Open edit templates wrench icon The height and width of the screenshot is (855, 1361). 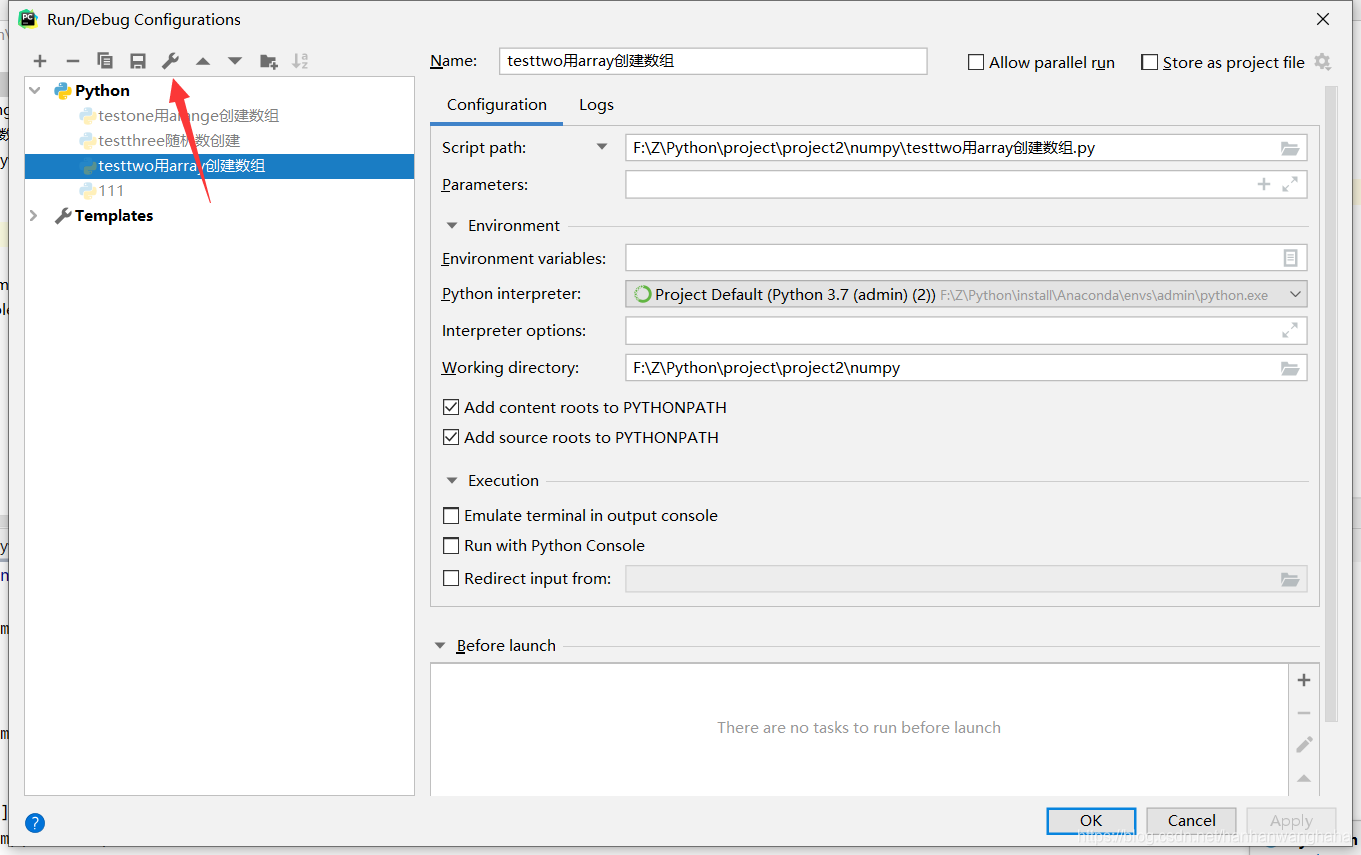pyautogui.click(x=170, y=62)
